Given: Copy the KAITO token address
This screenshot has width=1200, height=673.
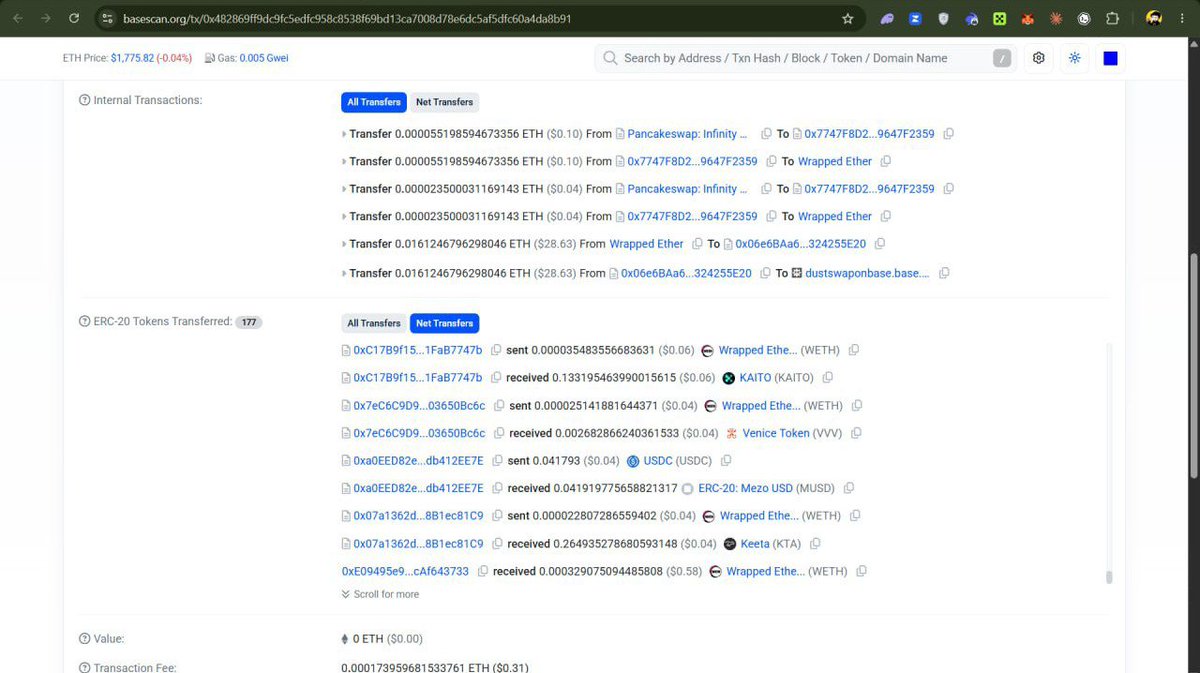Looking at the screenshot, I should [x=827, y=378].
